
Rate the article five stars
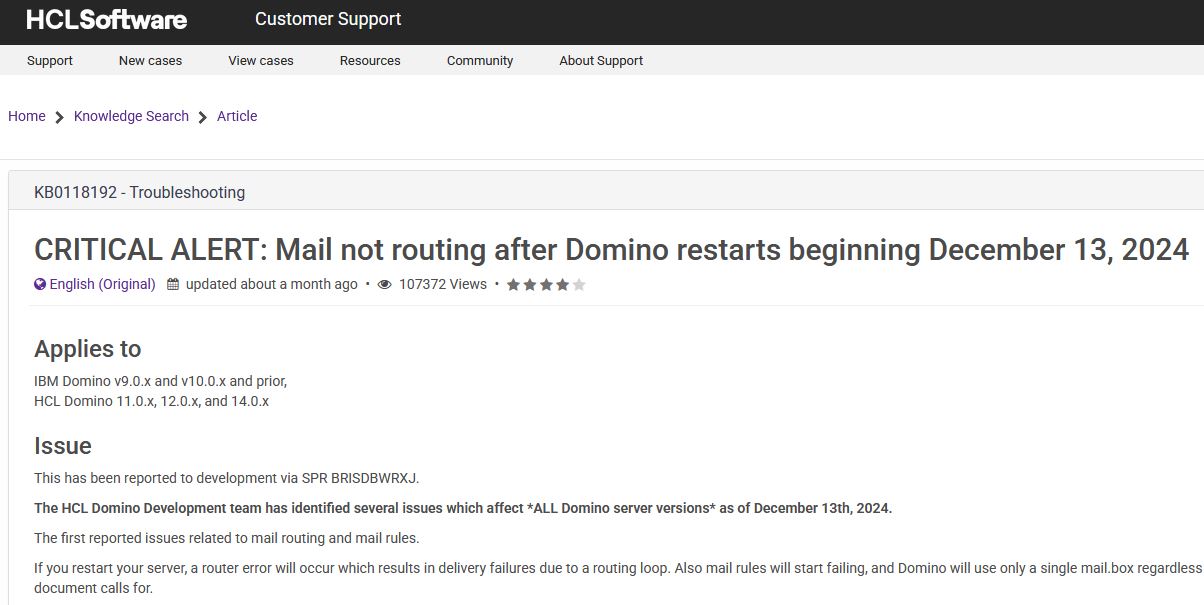coord(579,284)
